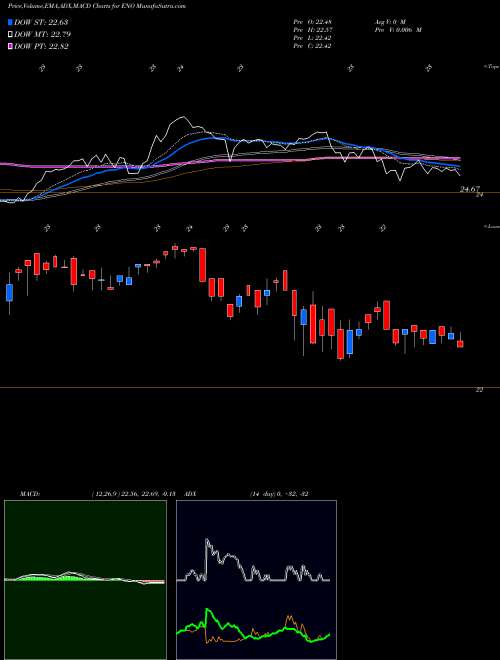Click the DOW PT: 22.82 label
500x660 pixels.
41,47
